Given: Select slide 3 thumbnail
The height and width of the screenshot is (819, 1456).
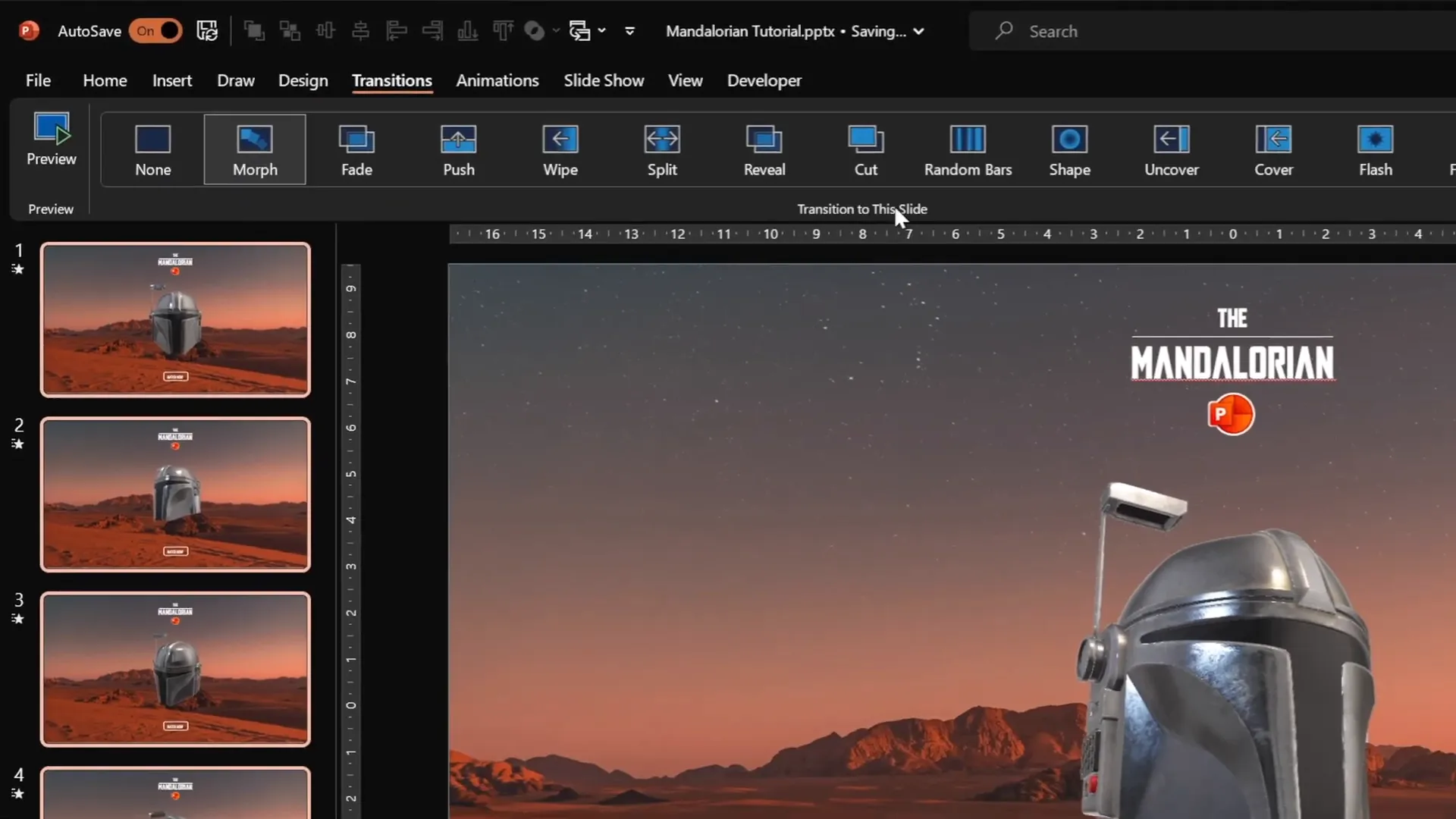Looking at the screenshot, I should [x=175, y=670].
